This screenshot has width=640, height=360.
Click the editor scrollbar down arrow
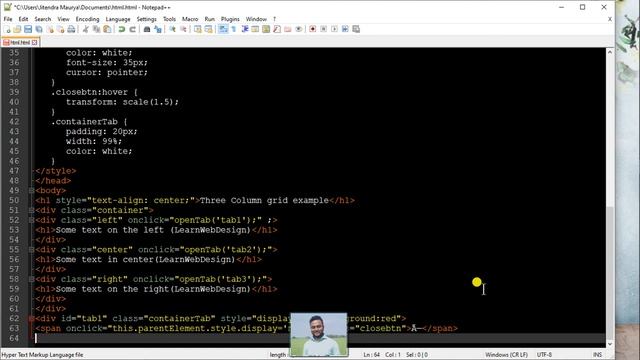coord(610,344)
